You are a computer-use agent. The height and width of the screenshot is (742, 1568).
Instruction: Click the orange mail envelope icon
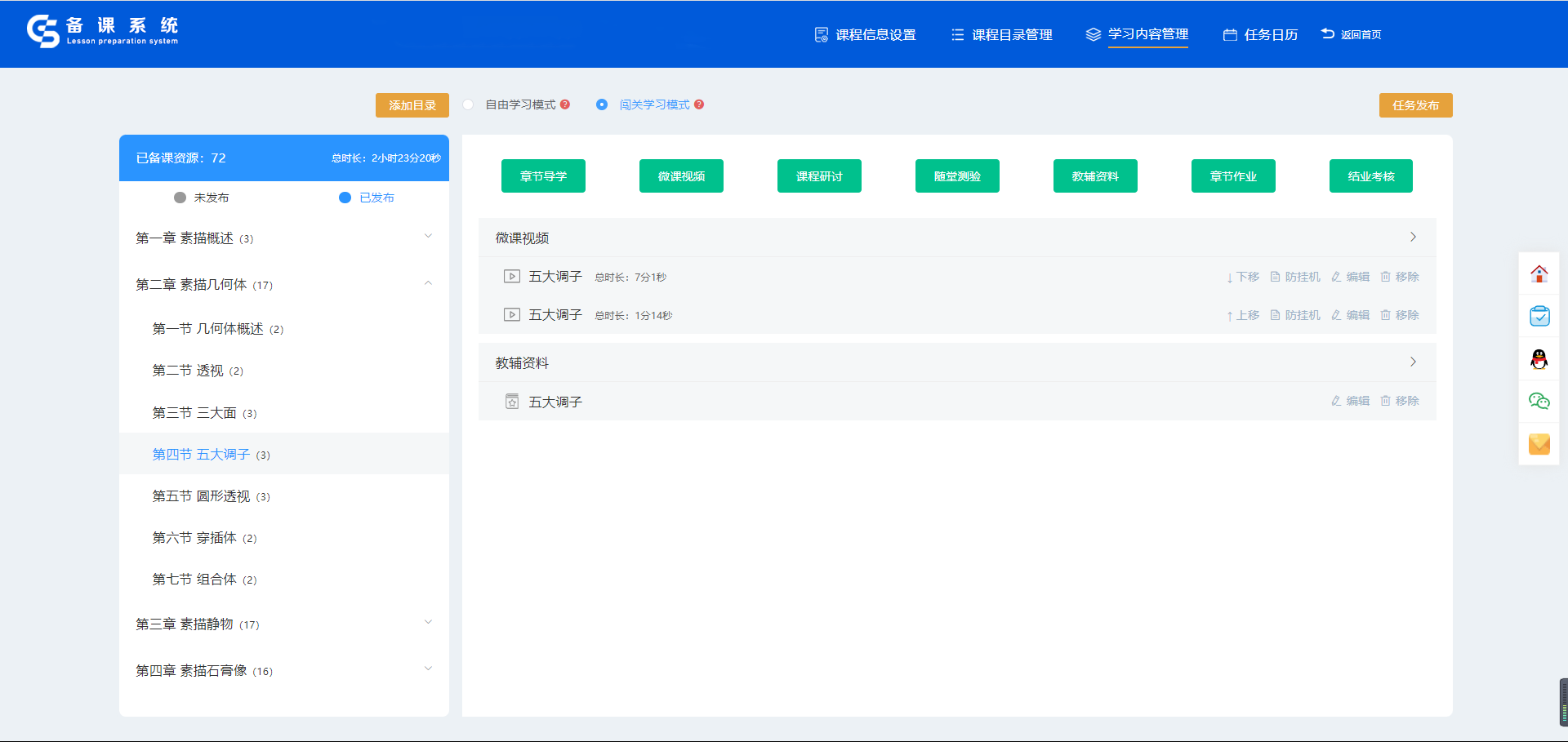(1539, 443)
